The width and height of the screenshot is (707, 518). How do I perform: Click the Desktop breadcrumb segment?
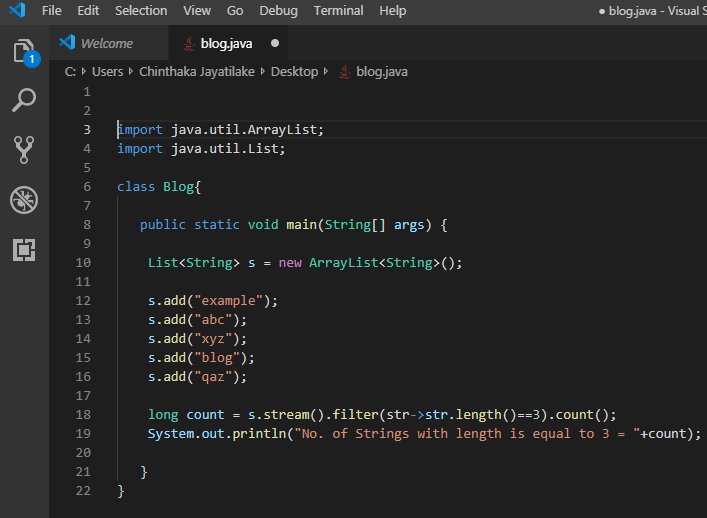tap(294, 72)
